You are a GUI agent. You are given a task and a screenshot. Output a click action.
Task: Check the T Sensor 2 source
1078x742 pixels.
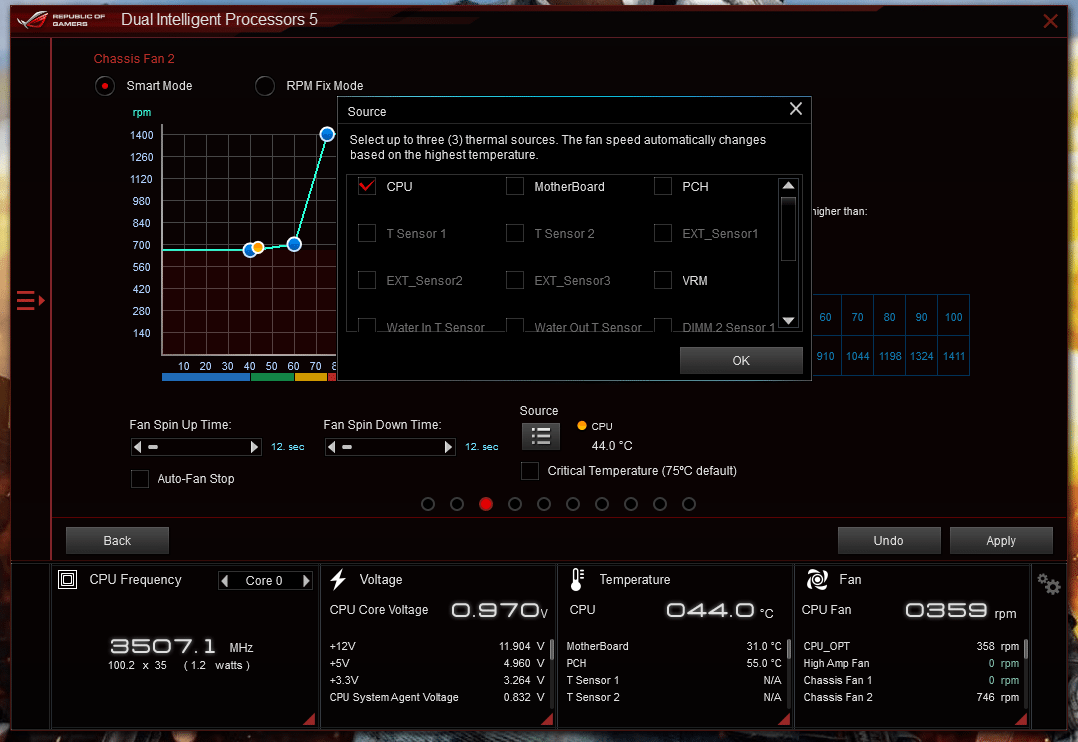515,233
